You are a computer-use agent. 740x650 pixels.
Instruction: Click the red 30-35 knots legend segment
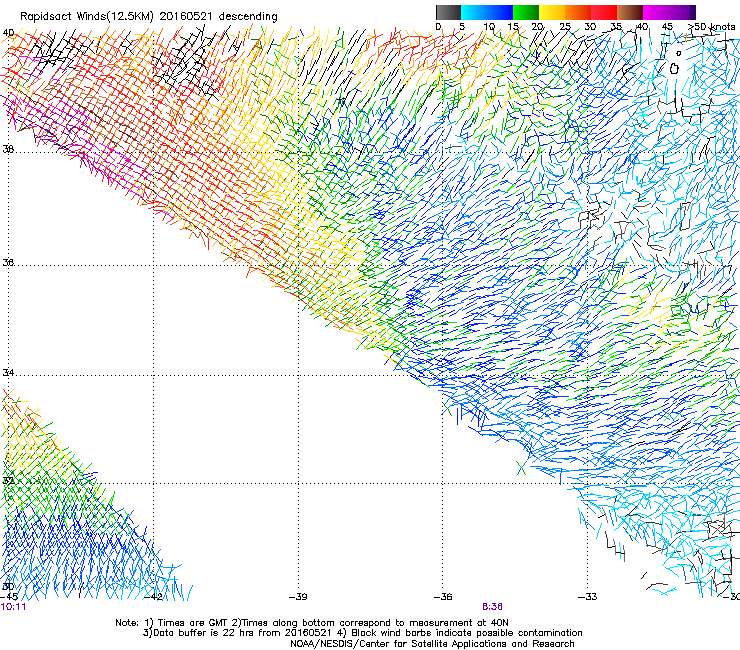point(604,12)
